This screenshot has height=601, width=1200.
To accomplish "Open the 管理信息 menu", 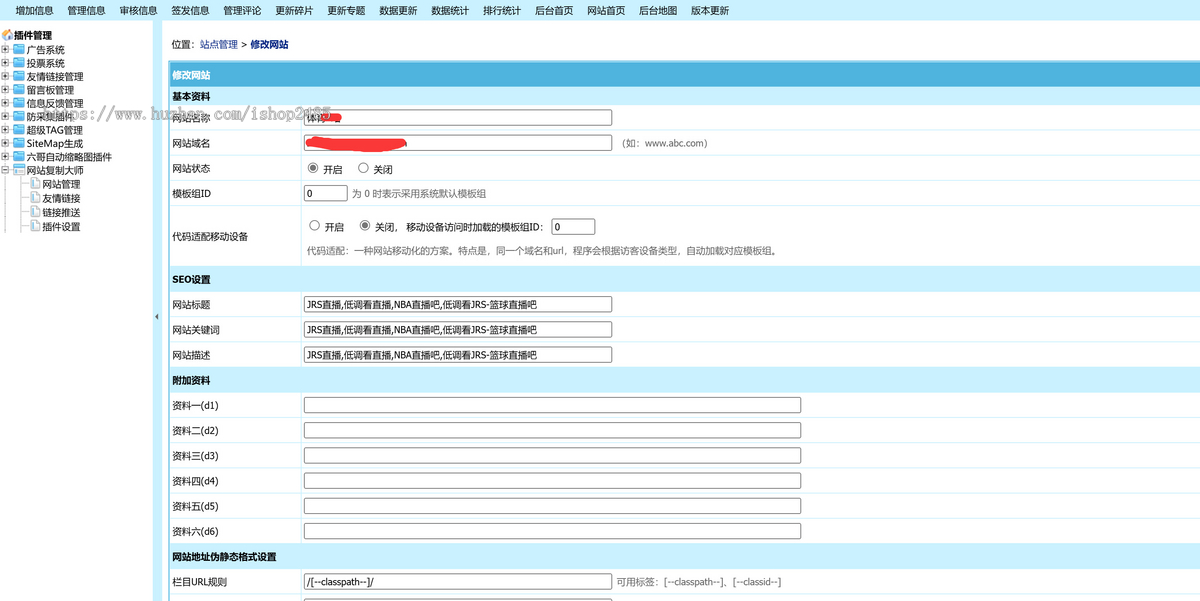I will [x=86, y=11].
